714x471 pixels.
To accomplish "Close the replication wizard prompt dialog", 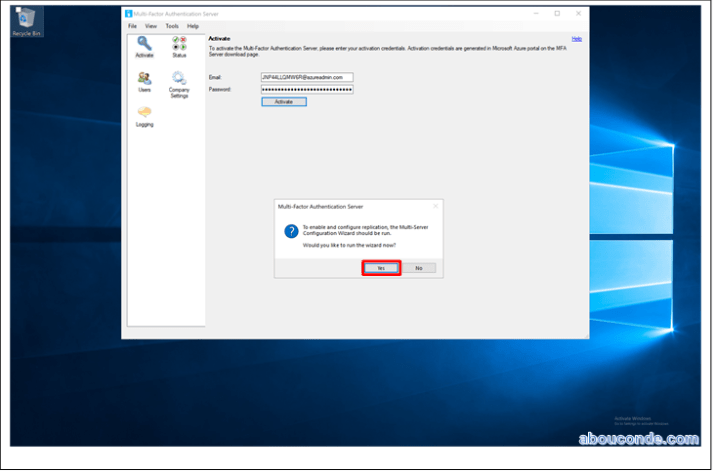I will 436,205.
